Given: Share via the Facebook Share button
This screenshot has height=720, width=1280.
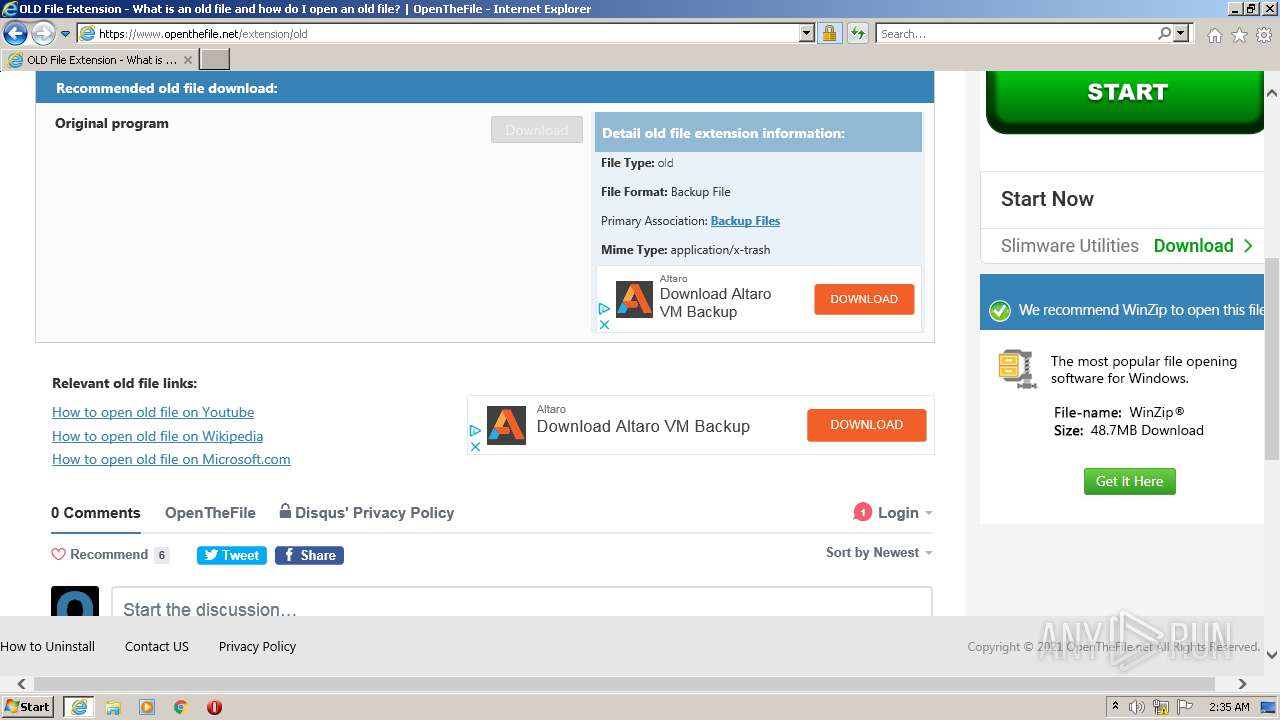Looking at the screenshot, I should point(309,555).
